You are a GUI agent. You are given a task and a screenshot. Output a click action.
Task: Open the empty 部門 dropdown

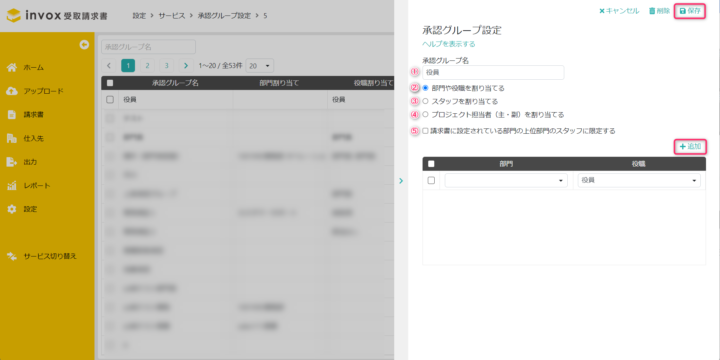click(506, 180)
